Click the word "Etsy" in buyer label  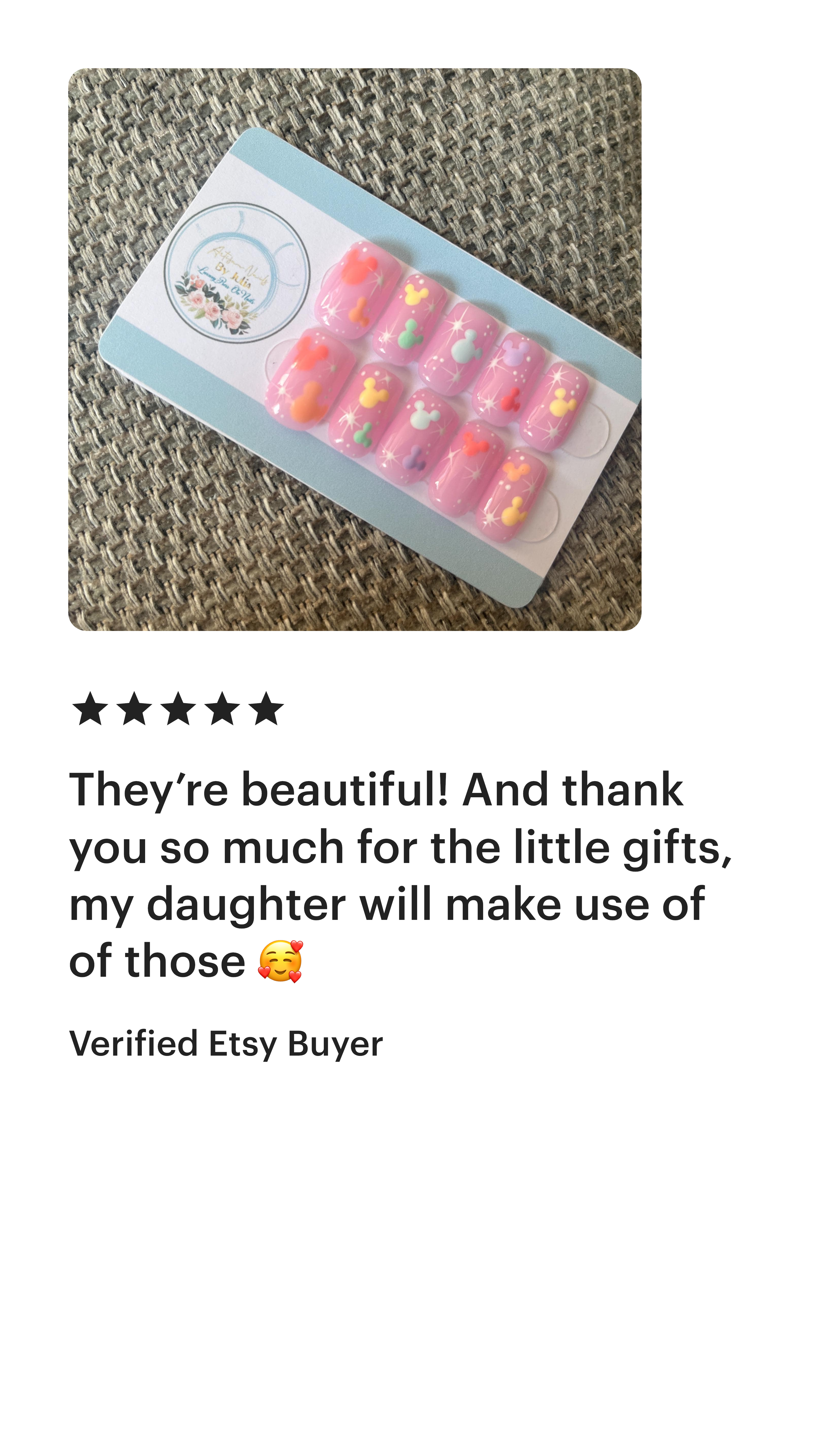click(242, 1044)
